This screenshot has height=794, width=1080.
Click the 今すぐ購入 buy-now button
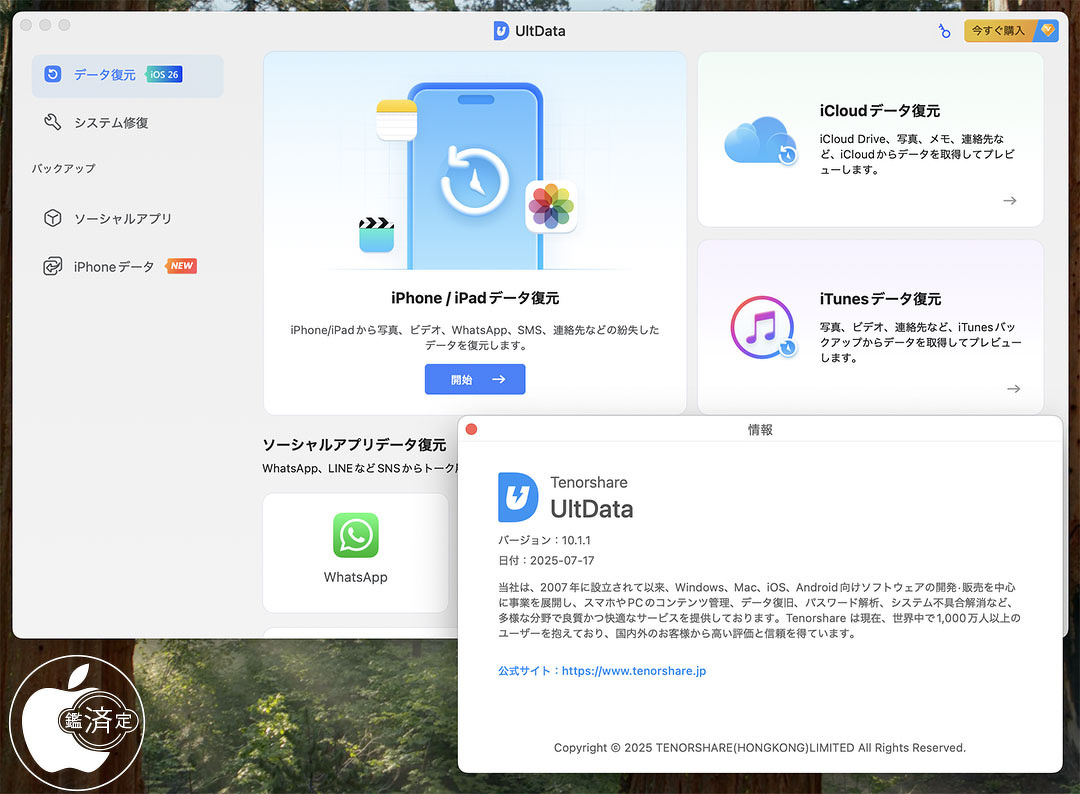point(1011,31)
